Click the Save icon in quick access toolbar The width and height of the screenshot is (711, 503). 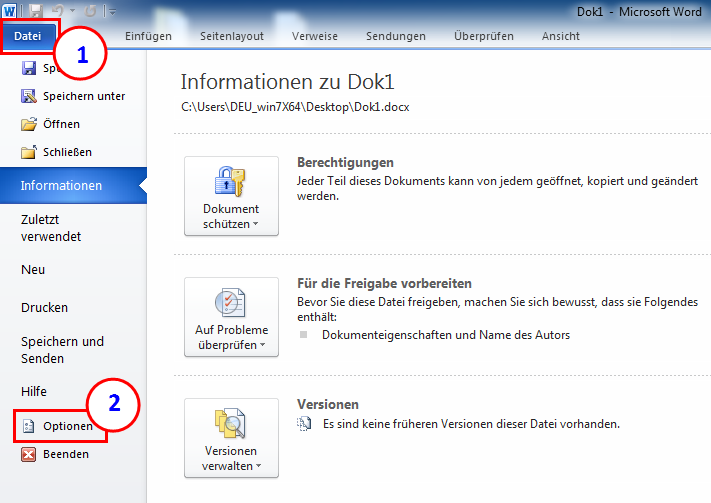[x=35, y=10]
